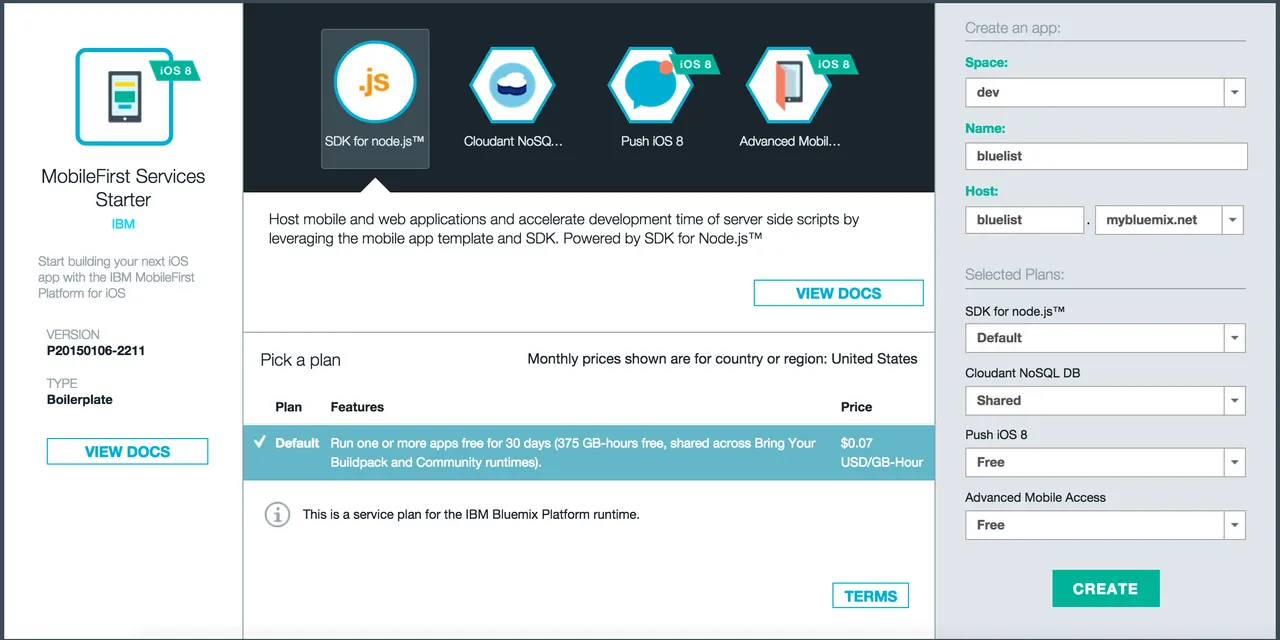Click VIEW DOCS under the SDK description
Screen dimensions: 1280x640
coord(838,293)
